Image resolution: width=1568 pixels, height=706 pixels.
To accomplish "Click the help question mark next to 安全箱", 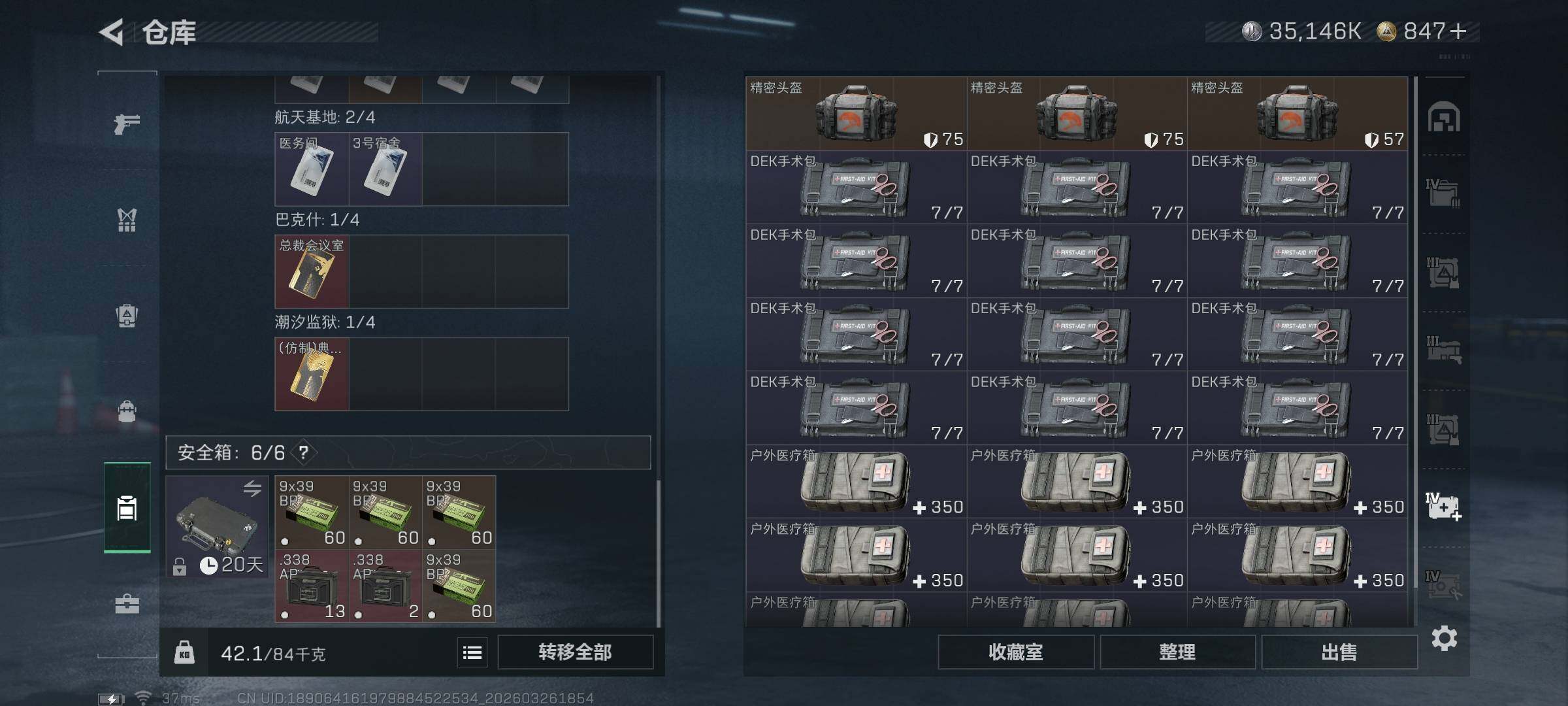I will [304, 452].
